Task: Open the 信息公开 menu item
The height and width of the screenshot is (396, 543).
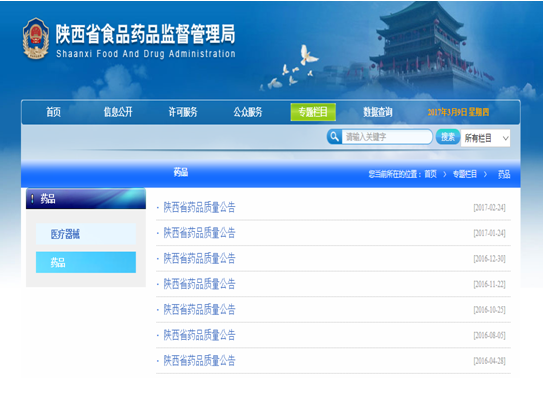Action: [118, 112]
